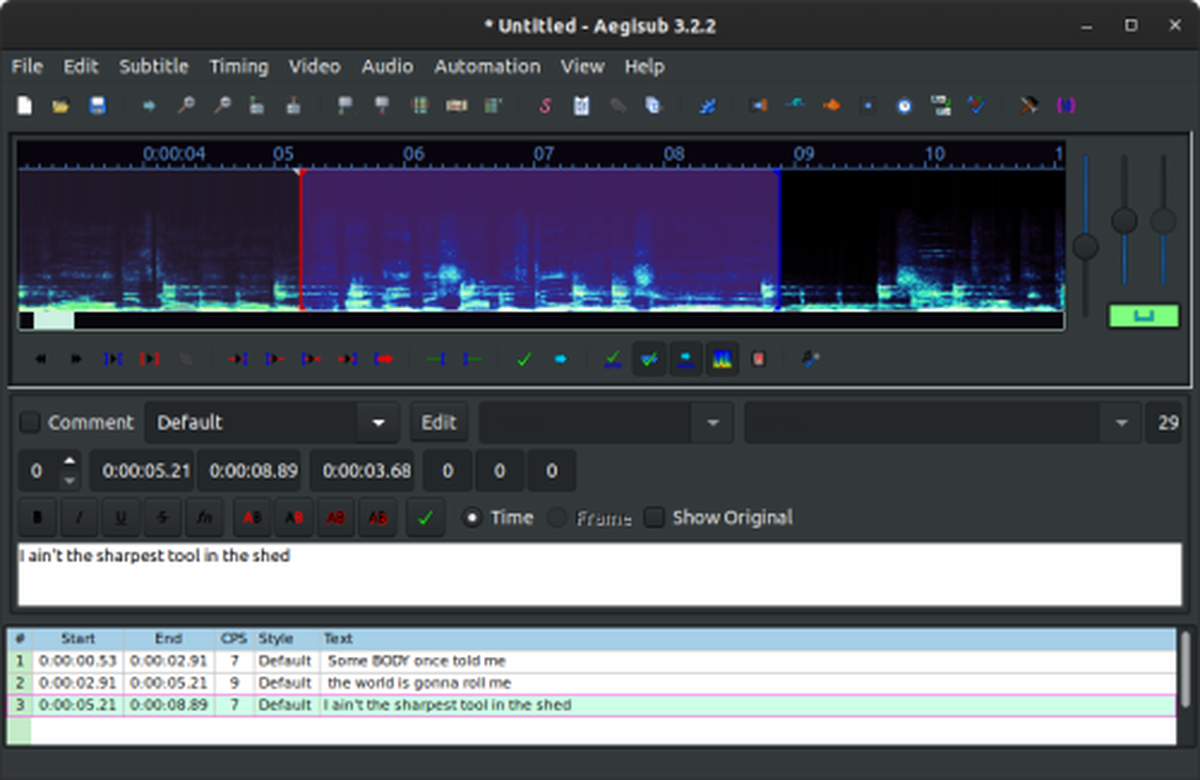Apply underline formatting button

click(x=121, y=518)
